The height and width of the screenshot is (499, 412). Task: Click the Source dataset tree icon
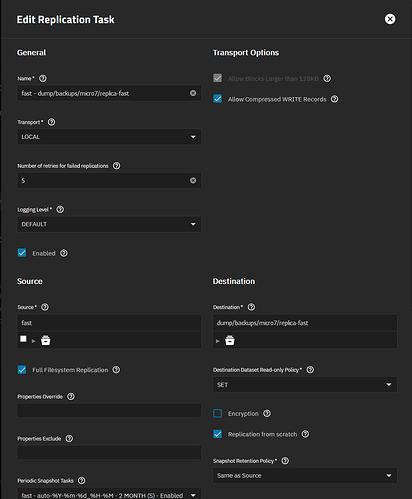46,340
